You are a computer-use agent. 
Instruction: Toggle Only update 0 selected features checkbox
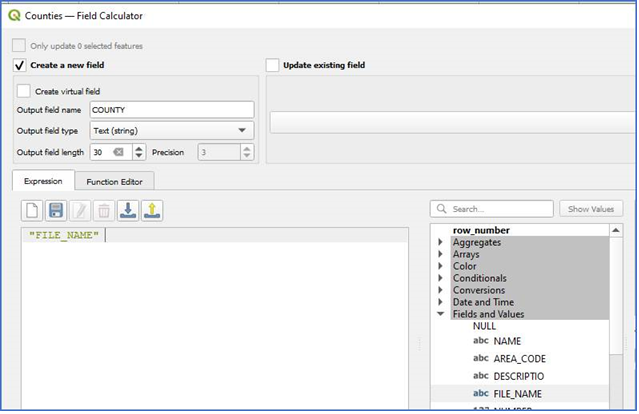(19, 45)
